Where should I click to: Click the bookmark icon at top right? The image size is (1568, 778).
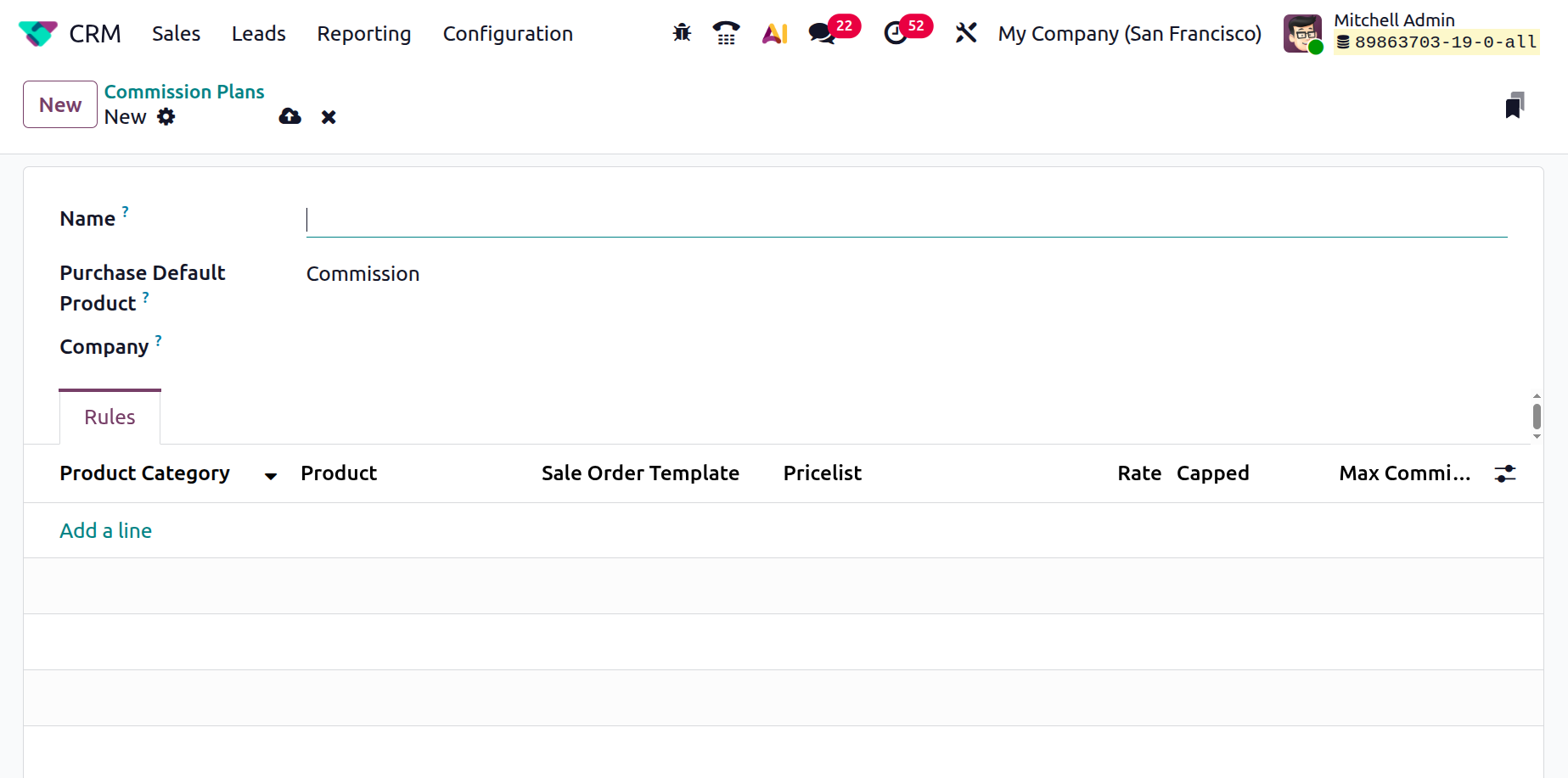click(x=1515, y=105)
